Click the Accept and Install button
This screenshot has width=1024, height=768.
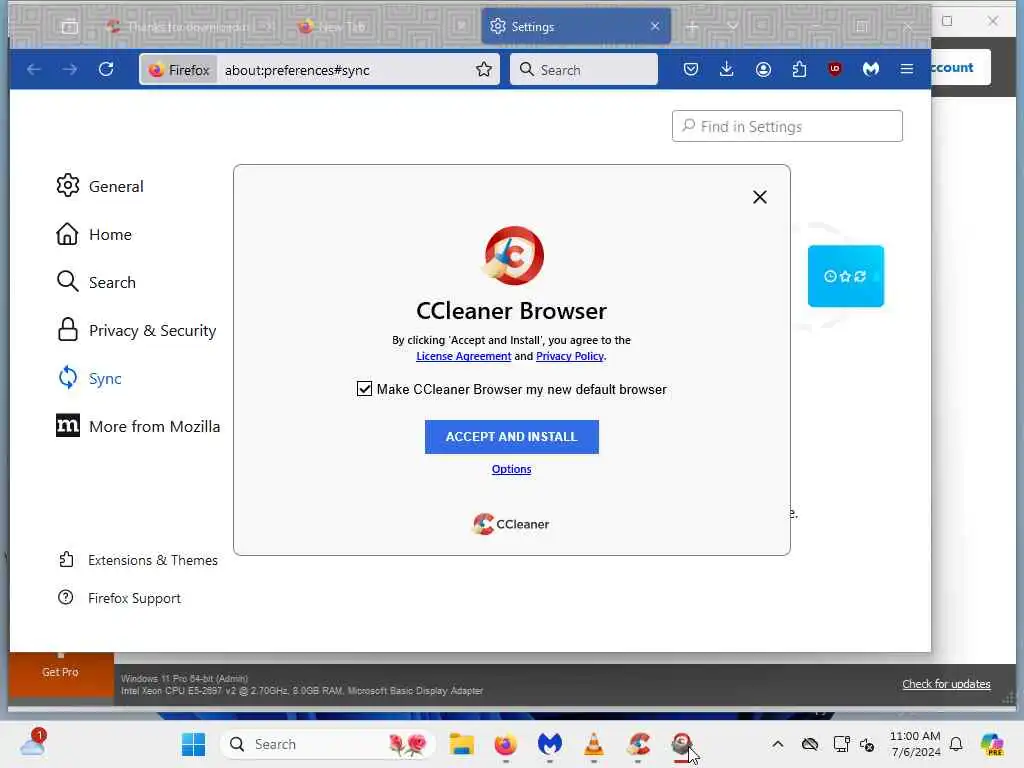tap(511, 437)
